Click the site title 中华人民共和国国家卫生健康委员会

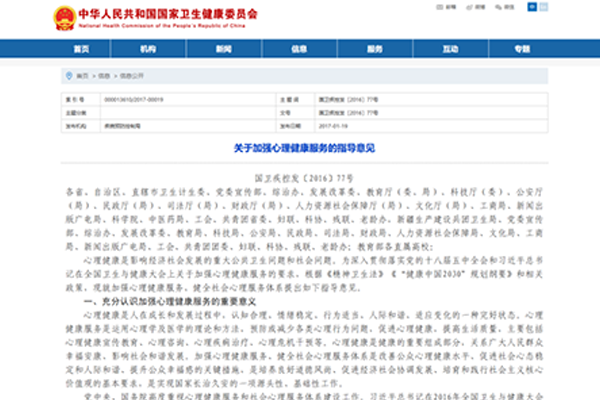click(x=162, y=13)
